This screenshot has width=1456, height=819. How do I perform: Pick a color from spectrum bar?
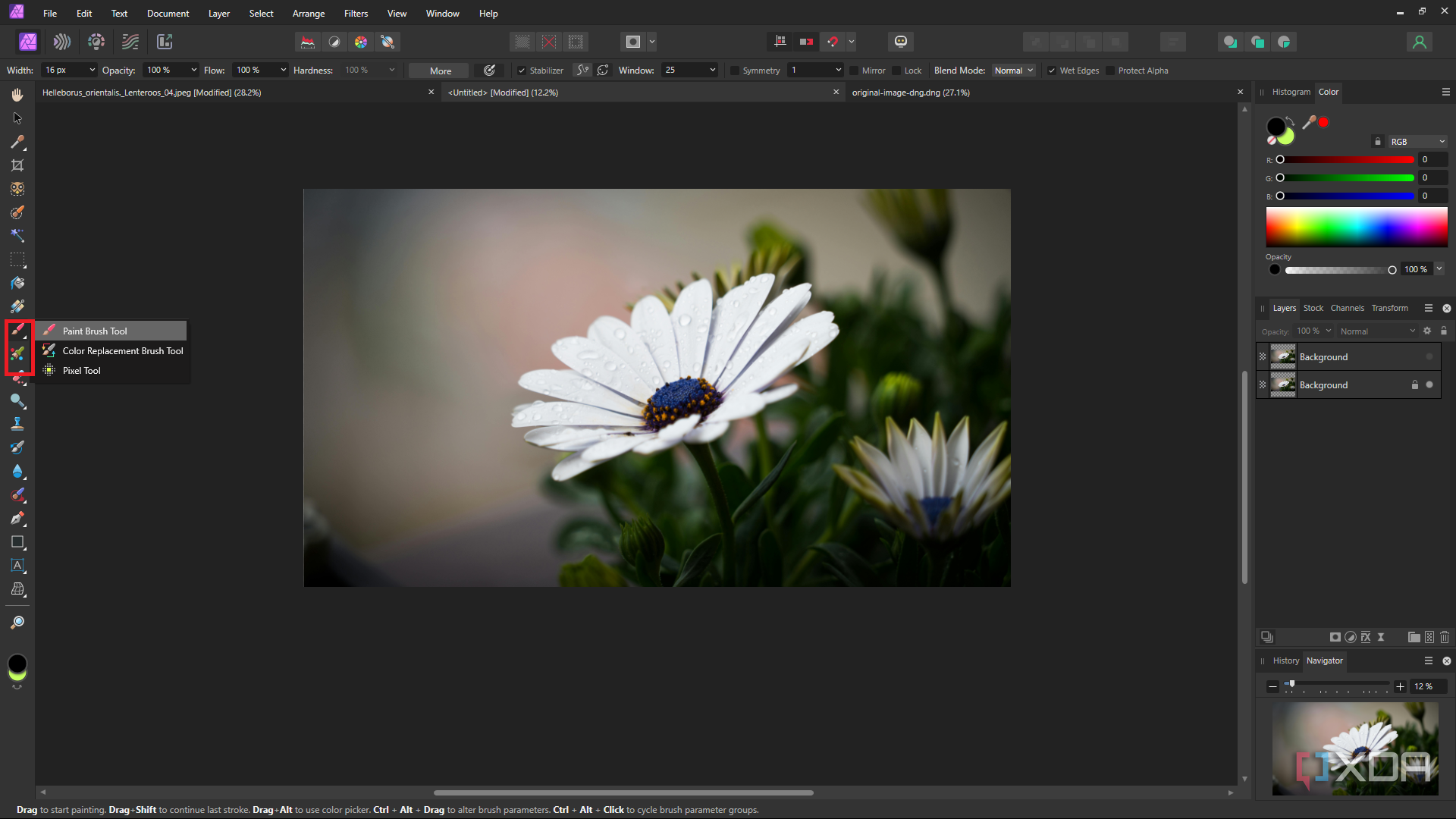[1357, 227]
